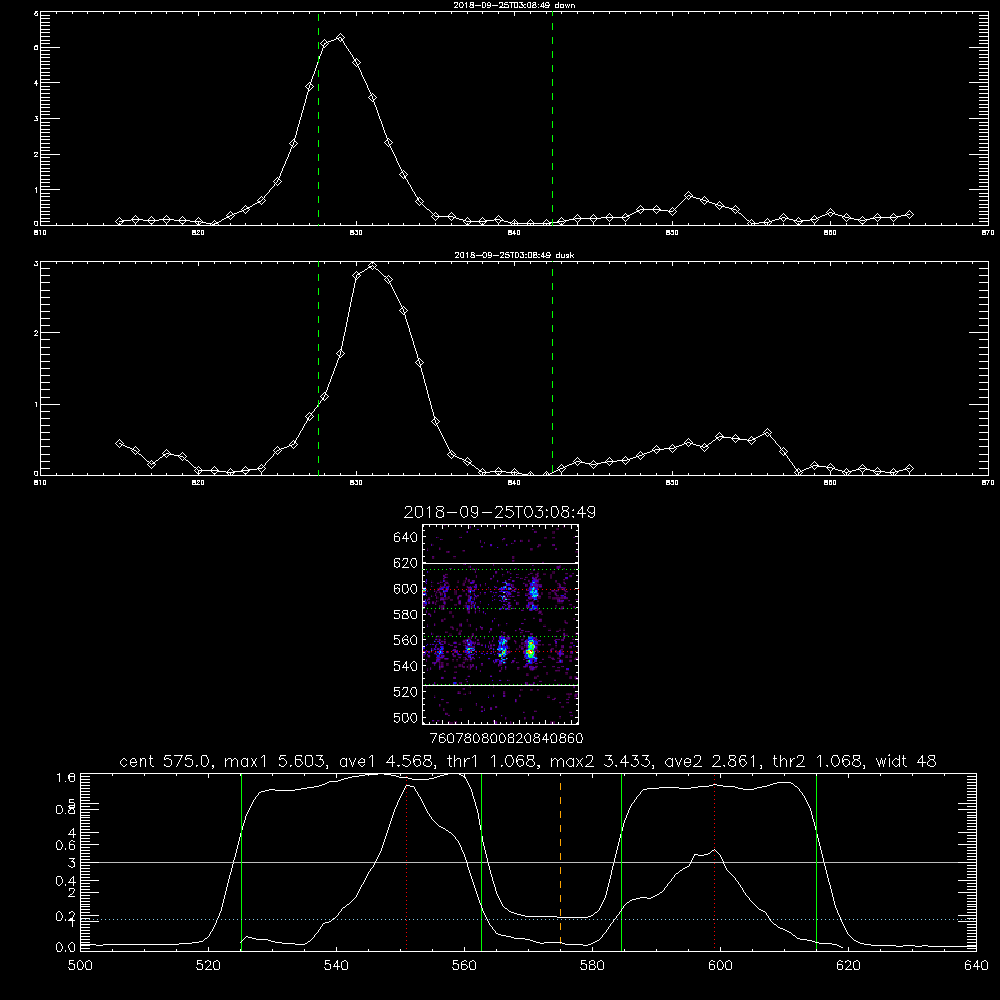This screenshot has width=1000, height=1000.
Task: Click the green dashed line near 842 in dusk plot
Action: coord(552,368)
